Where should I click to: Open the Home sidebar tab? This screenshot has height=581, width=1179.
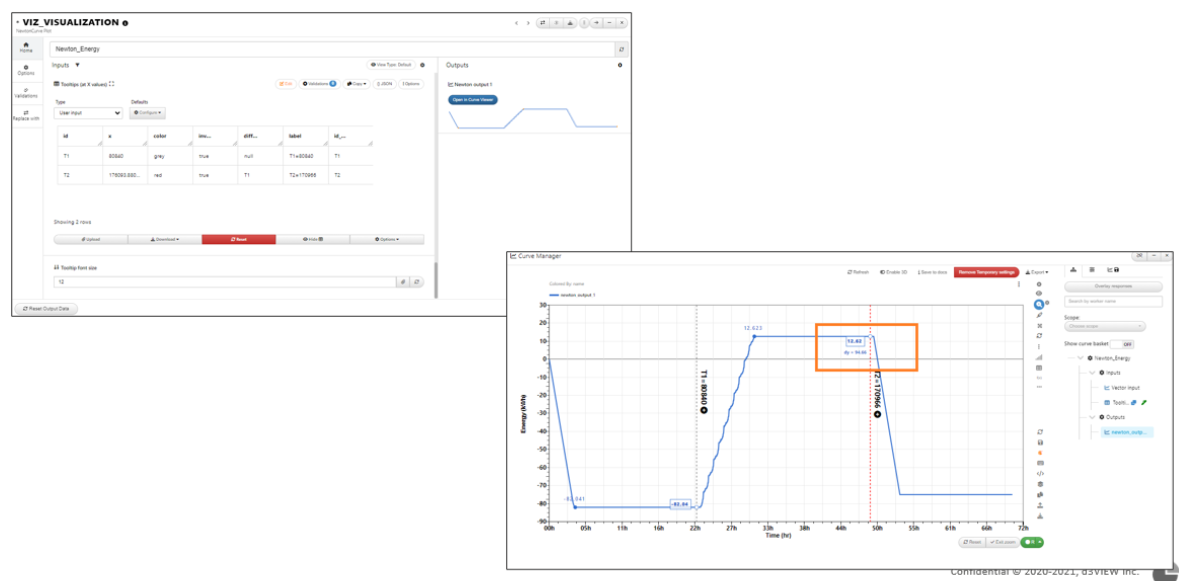point(26,47)
